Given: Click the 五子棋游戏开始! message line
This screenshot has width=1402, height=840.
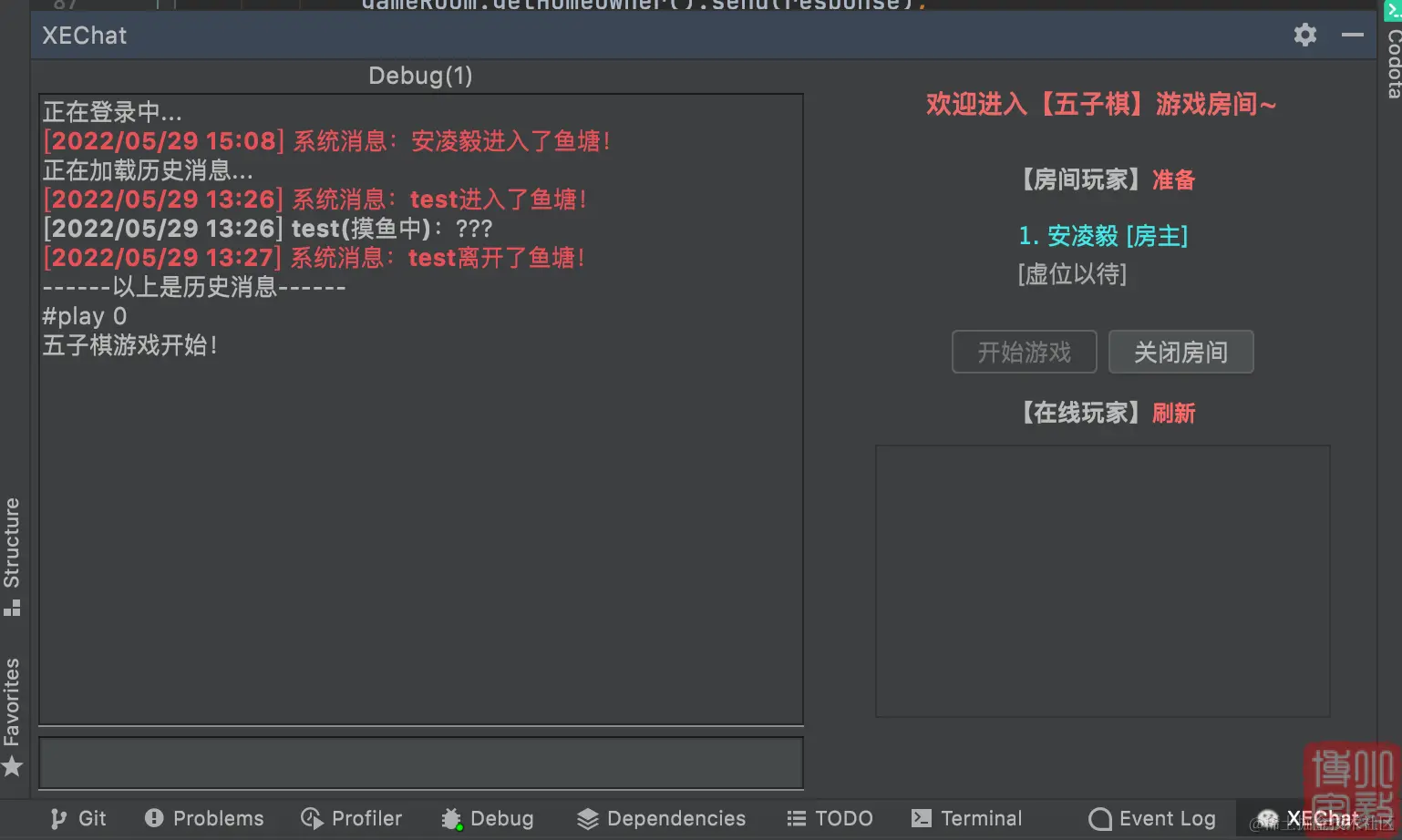Looking at the screenshot, I should pos(130,345).
